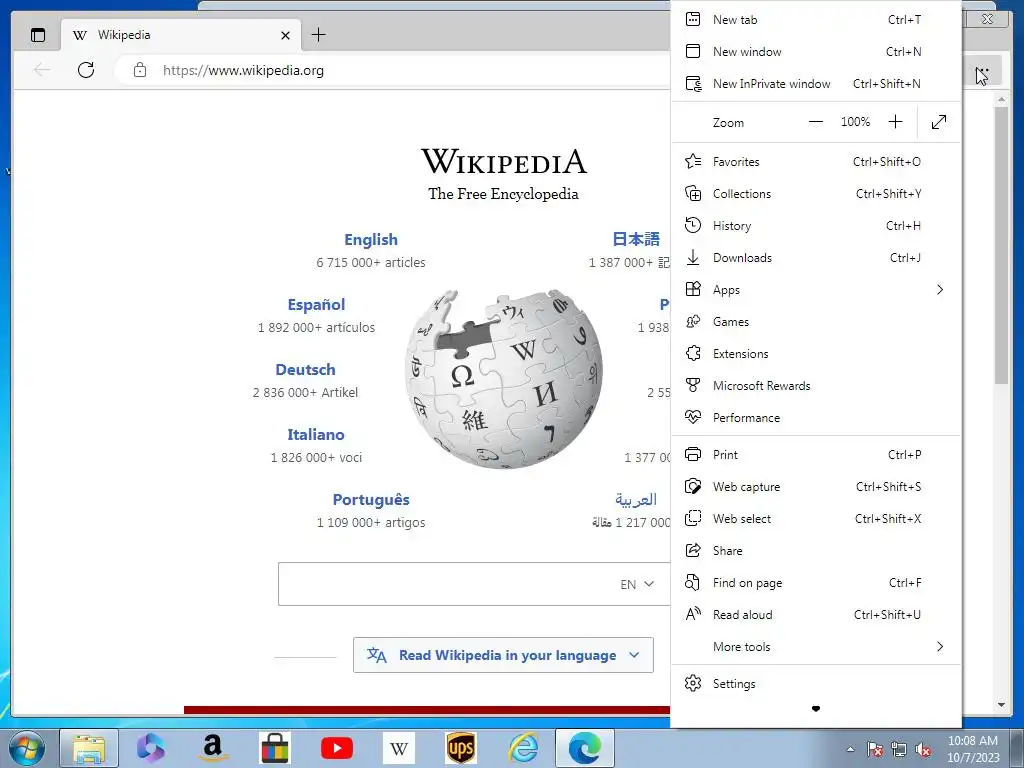
Task: Open UPS taskbar icon
Action: pos(460,748)
